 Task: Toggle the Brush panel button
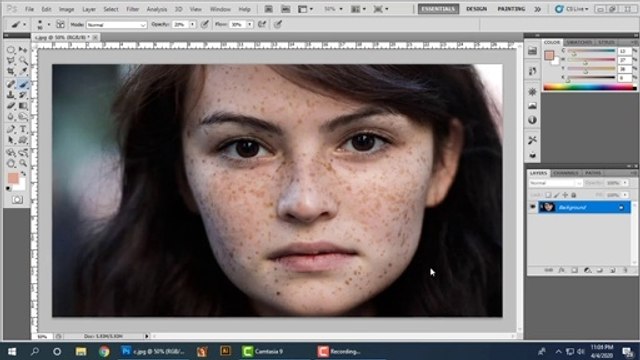click(x=60, y=24)
